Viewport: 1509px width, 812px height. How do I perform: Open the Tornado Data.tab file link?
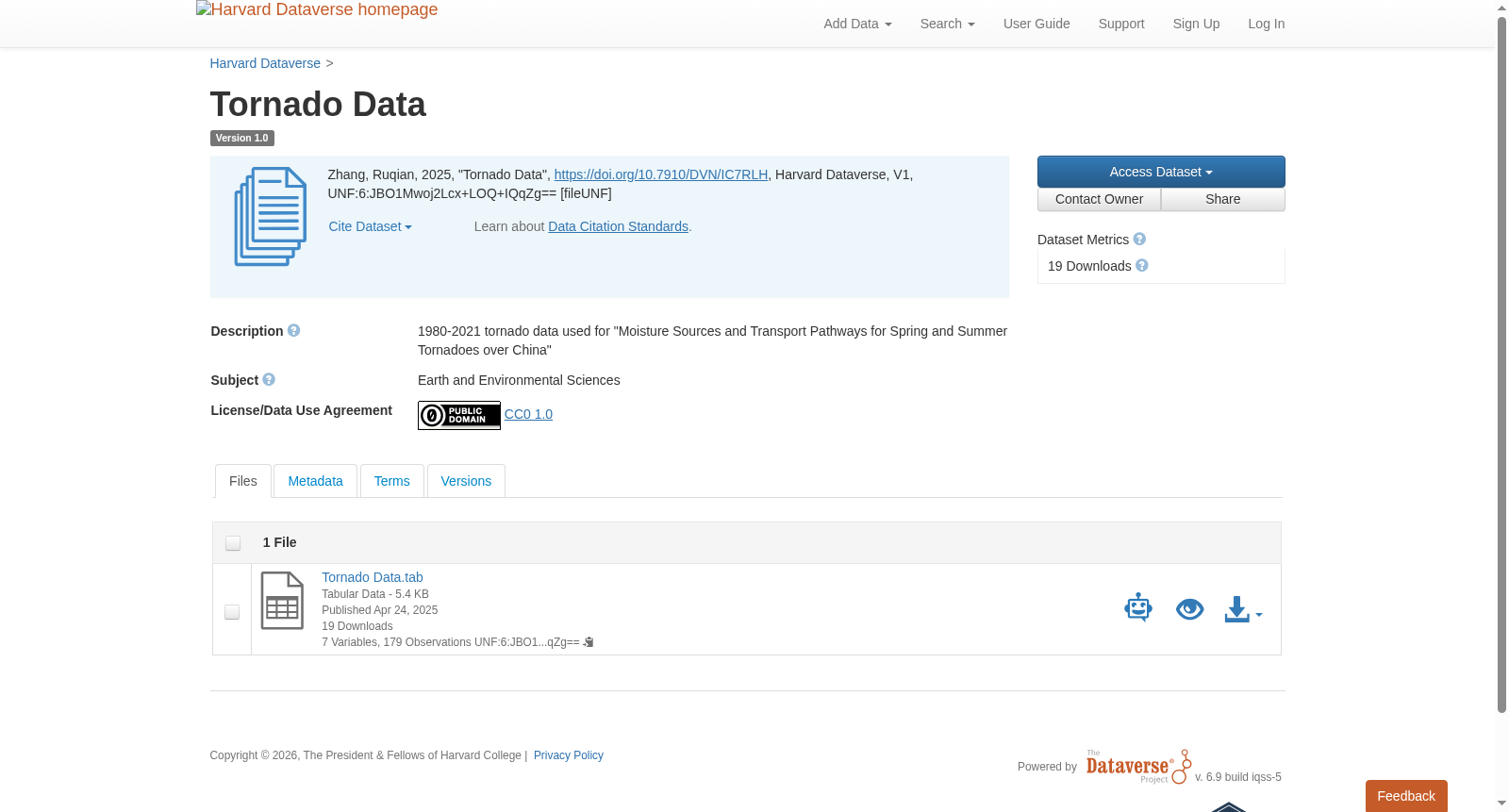click(x=373, y=577)
